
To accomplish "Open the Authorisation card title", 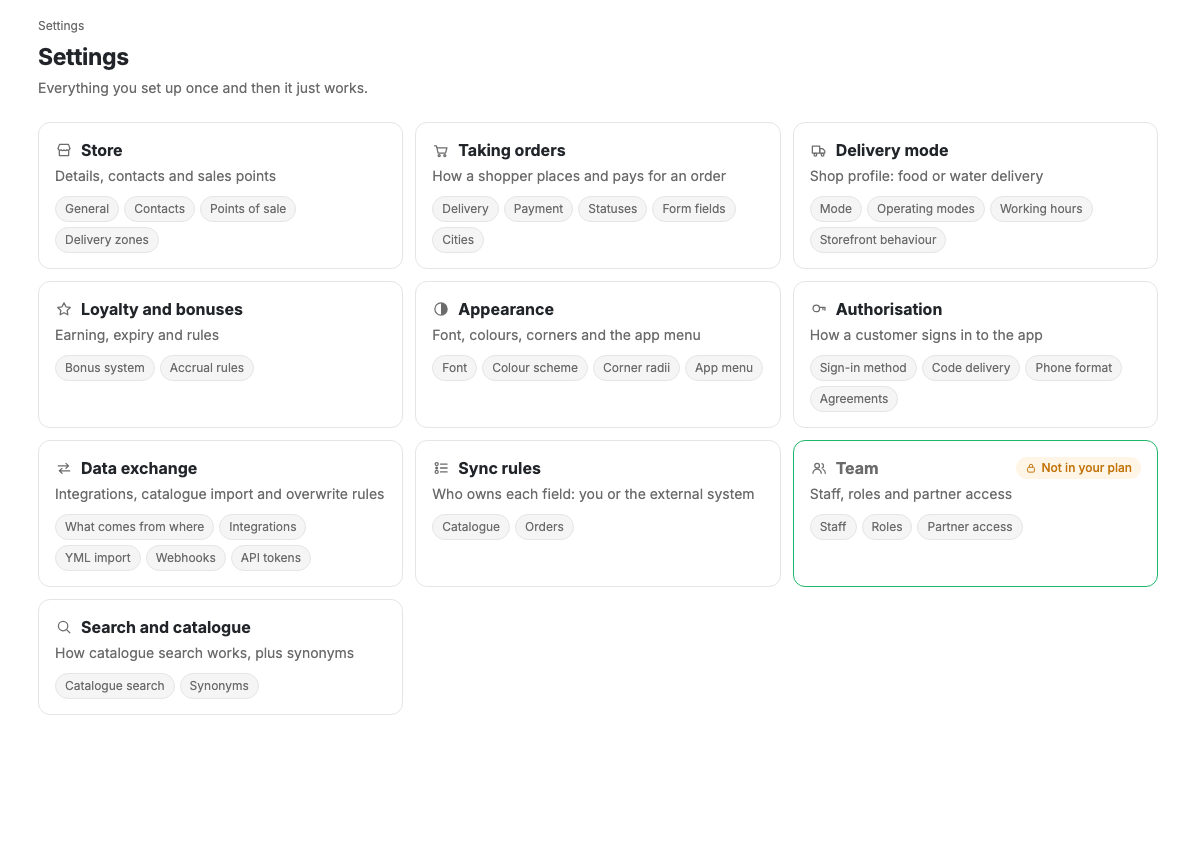I will 889,309.
